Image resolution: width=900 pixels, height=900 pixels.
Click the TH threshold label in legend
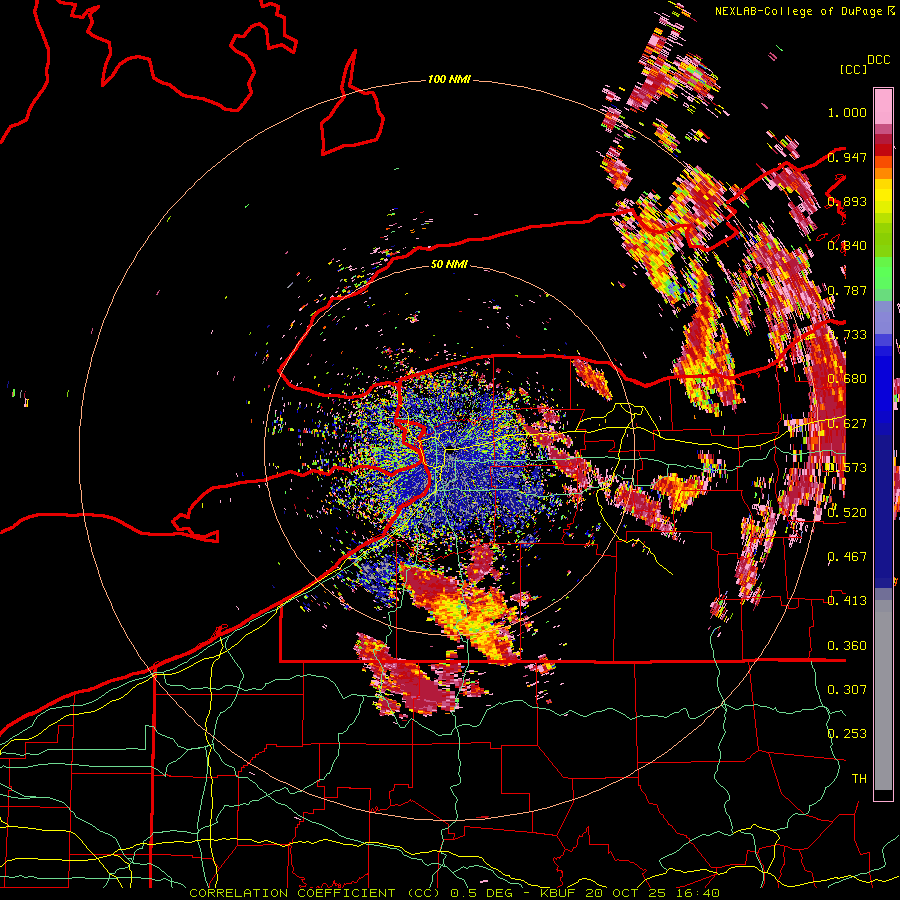(x=859, y=779)
